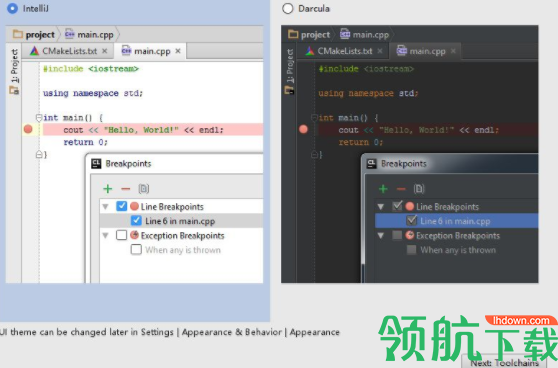
Task: Close CMakeLists.txt tab in IntelliJ preview
Action: coord(104,51)
